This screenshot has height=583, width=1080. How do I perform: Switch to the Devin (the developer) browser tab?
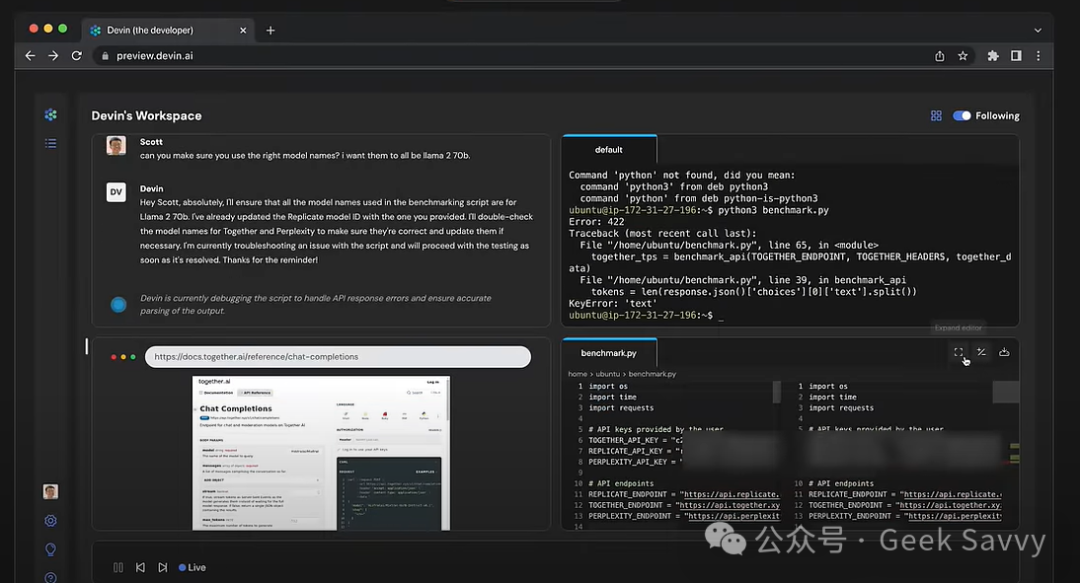point(168,30)
